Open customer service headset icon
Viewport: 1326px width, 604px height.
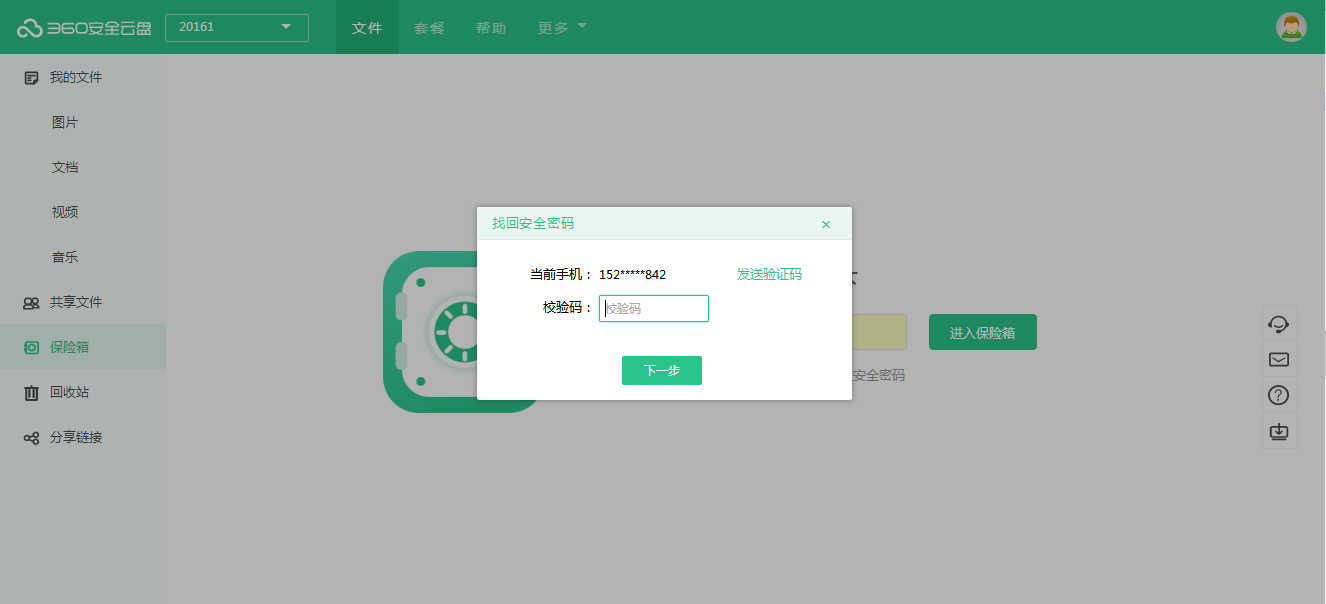1278,323
